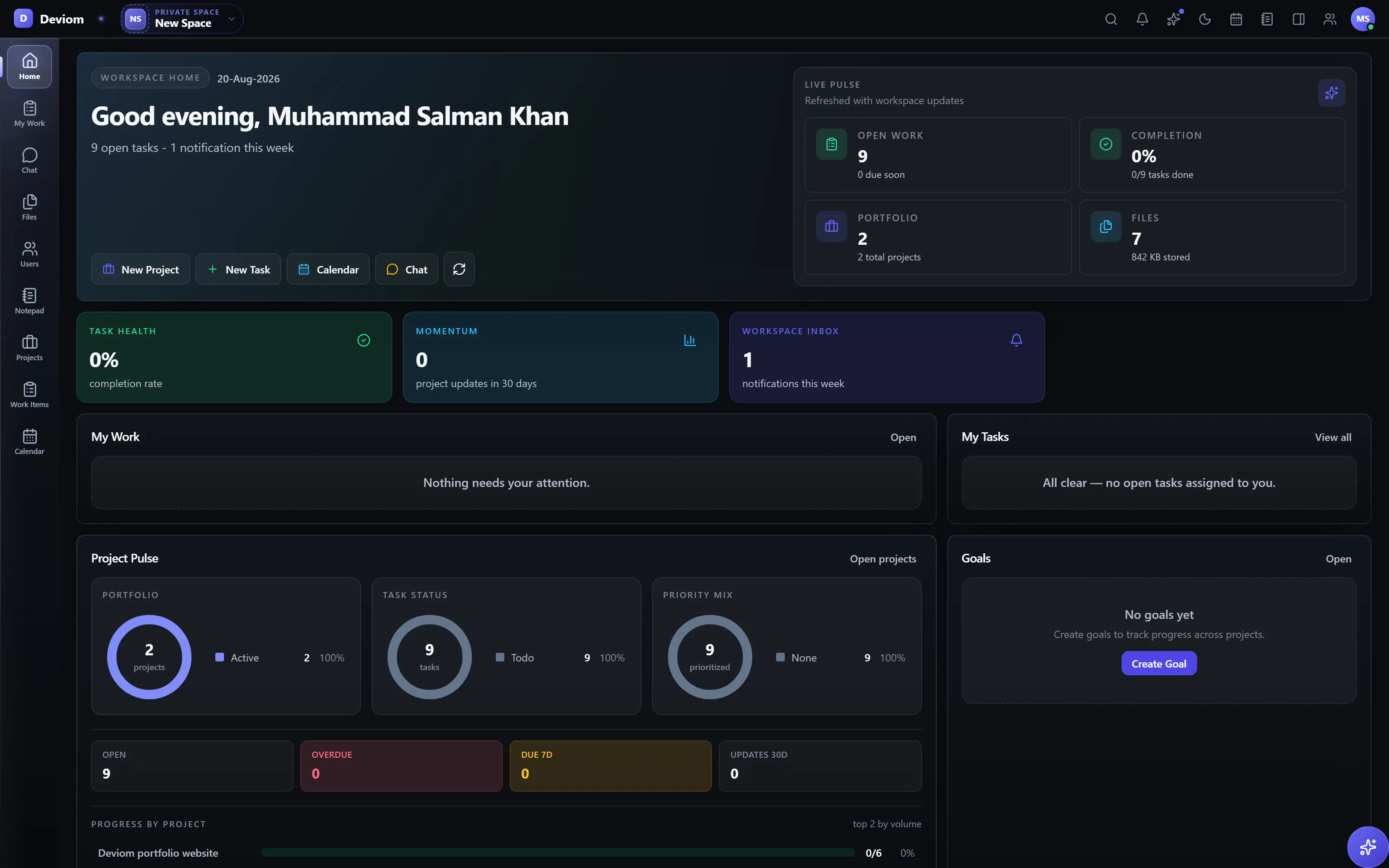Open the Portfolio card in Live Pulse

pos(938,238)
